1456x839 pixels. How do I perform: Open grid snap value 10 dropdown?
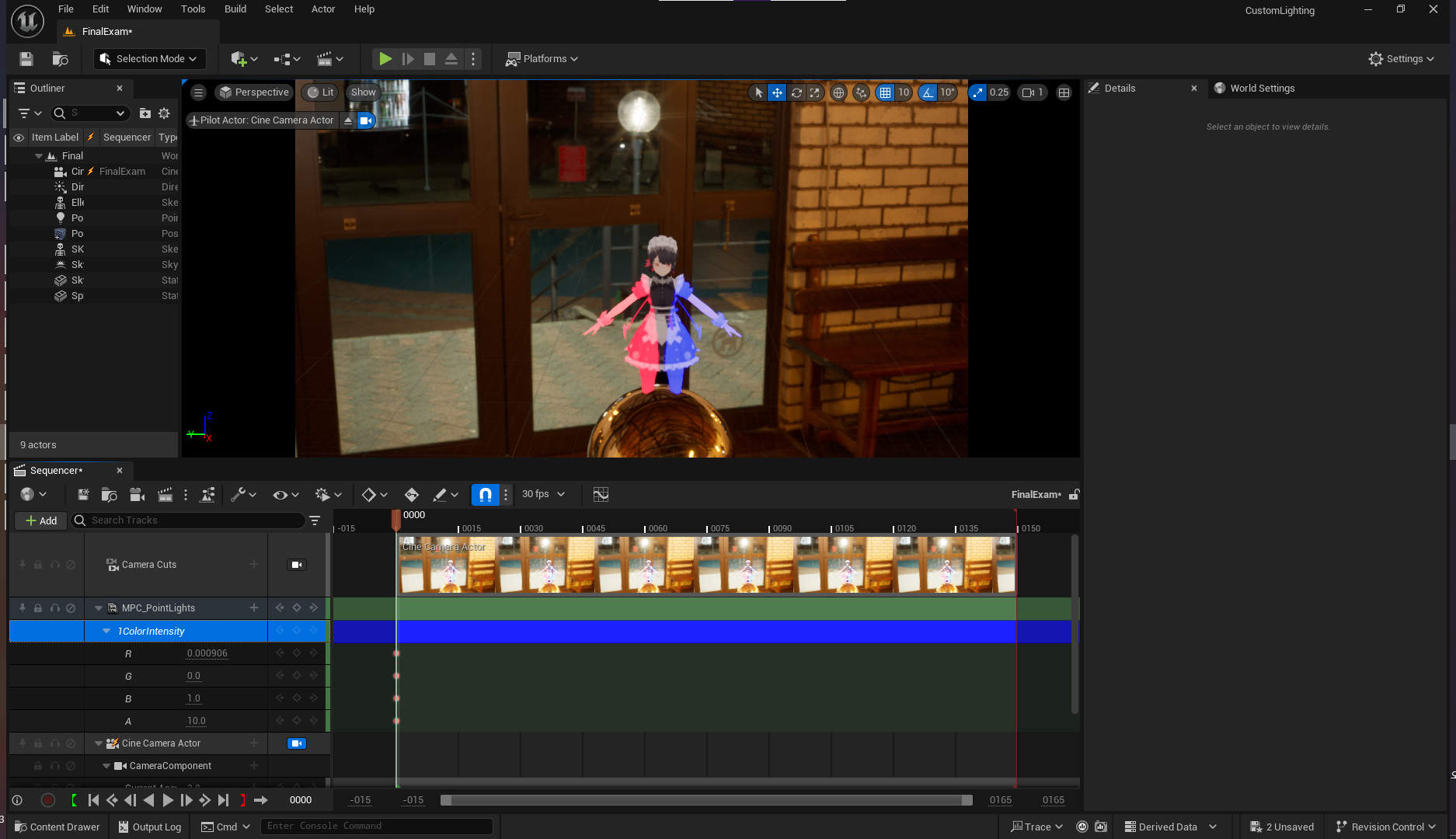point(904,92)
